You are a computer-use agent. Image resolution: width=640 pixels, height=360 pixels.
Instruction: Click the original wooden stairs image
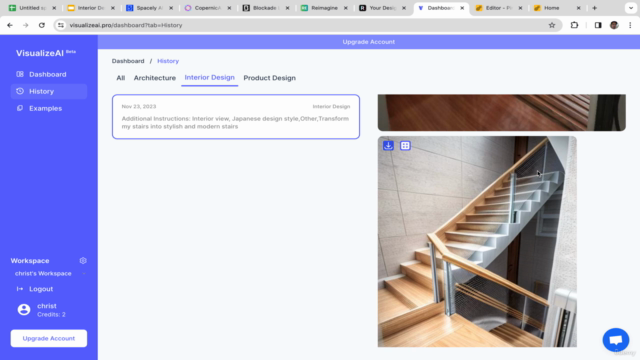(502, 113)
